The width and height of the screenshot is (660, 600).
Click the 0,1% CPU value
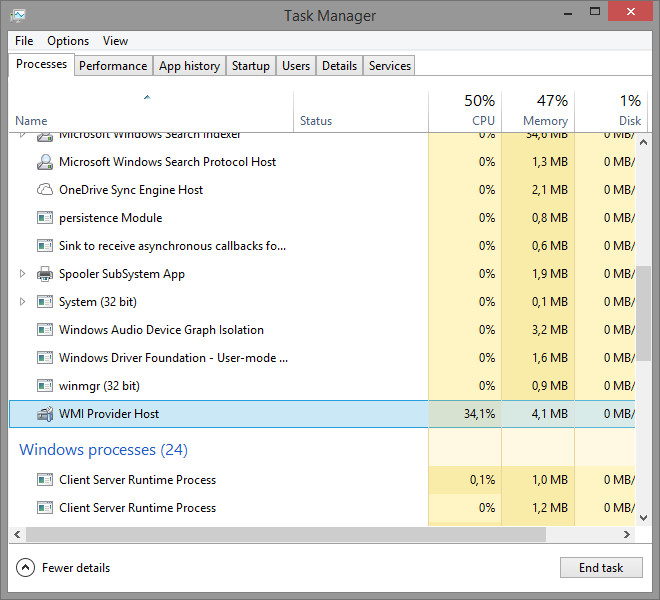coord(482,480)
